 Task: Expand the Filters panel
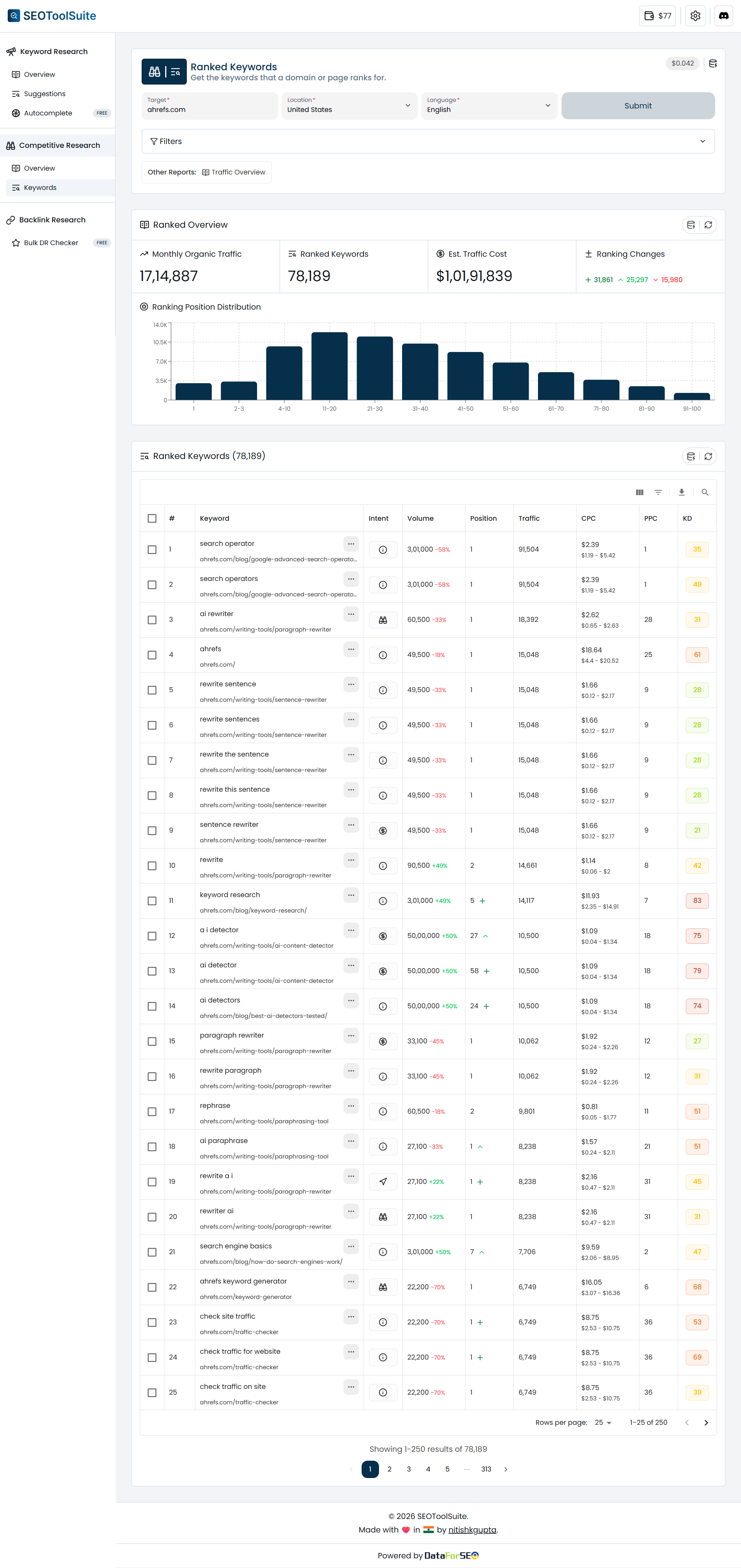point(428,141)
